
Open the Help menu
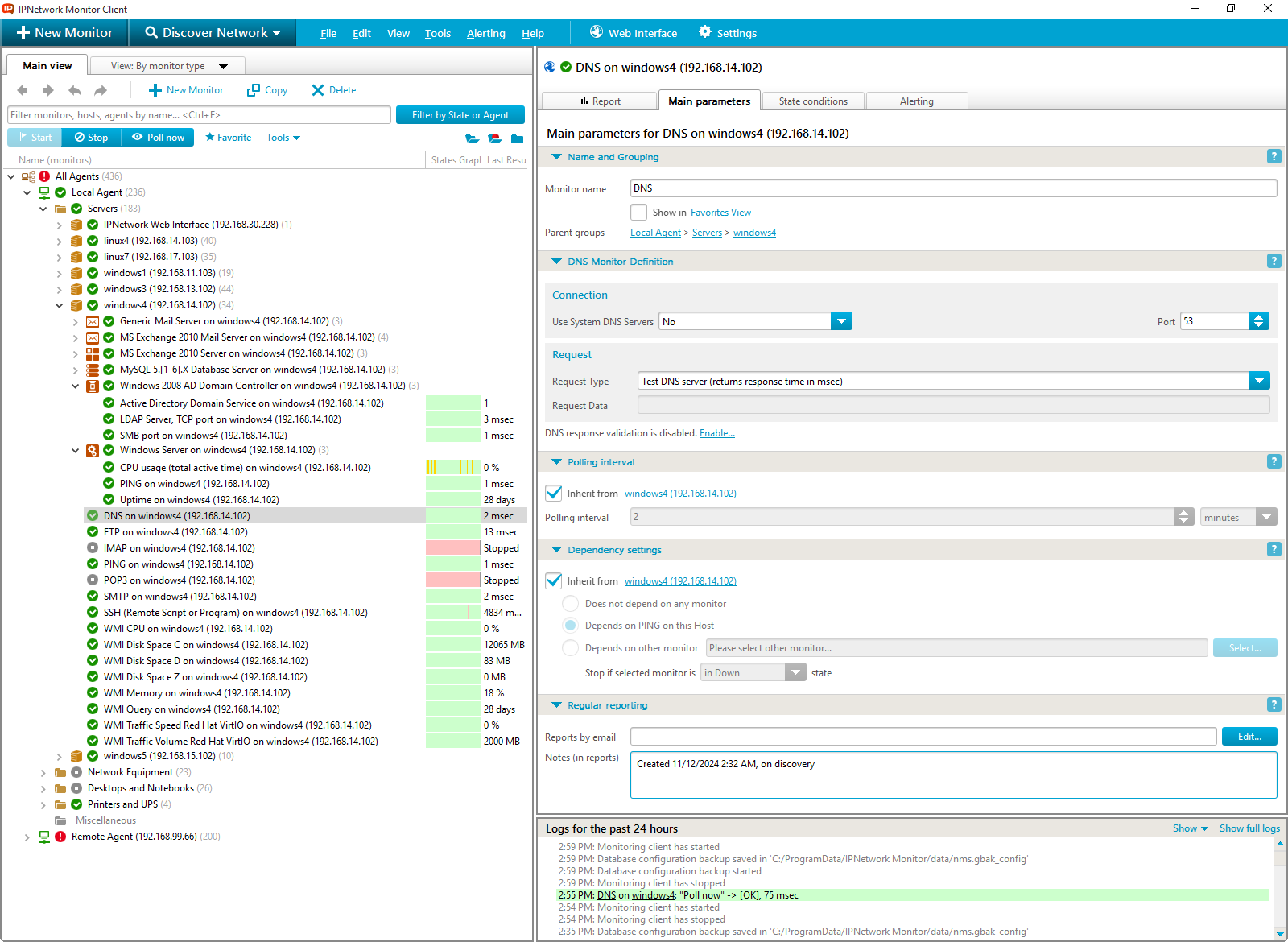point(533,33)
